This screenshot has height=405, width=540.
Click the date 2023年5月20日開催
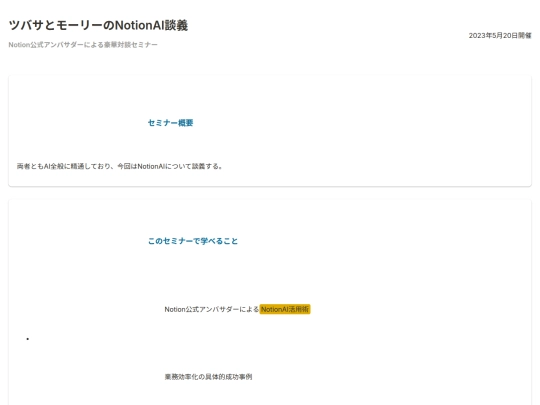500,35
